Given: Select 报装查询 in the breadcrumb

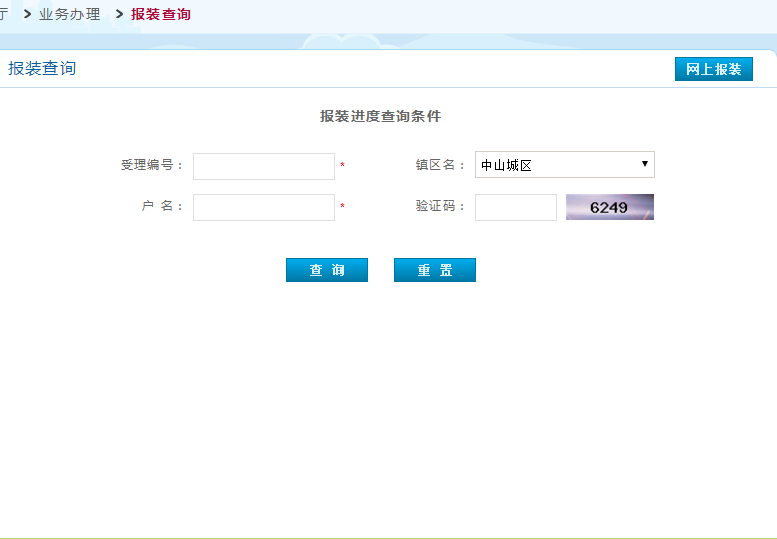Looking at the screenshot, I should pos(160,14).
